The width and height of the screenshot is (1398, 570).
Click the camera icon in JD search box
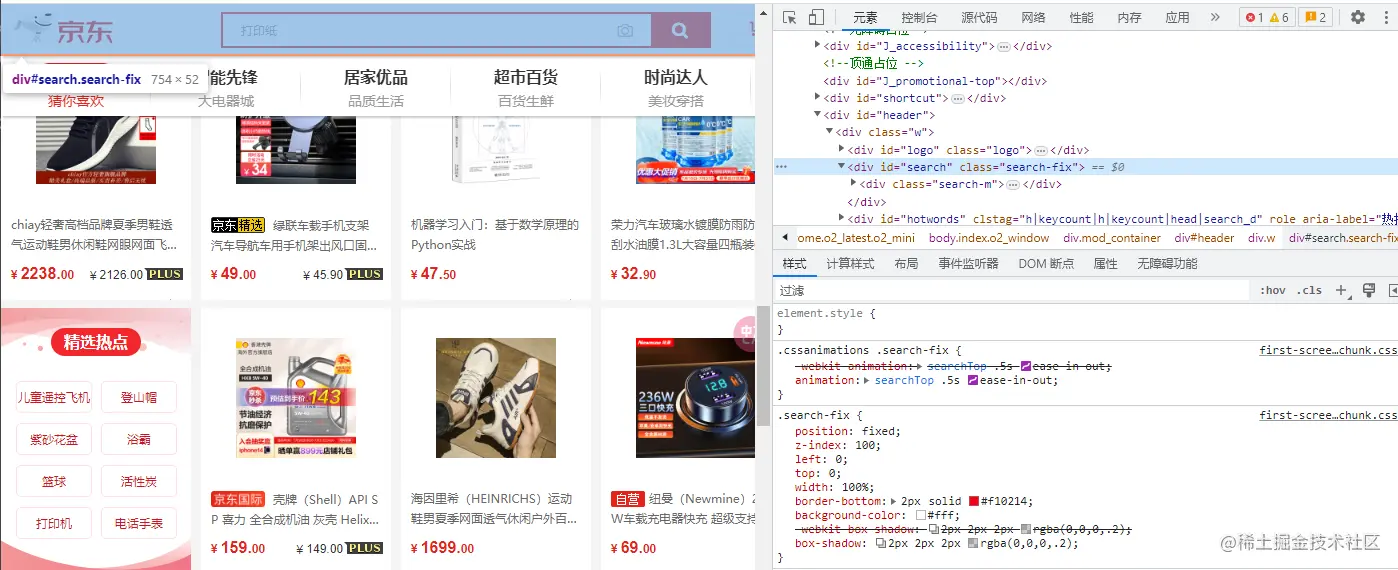[x=625, y=31]
